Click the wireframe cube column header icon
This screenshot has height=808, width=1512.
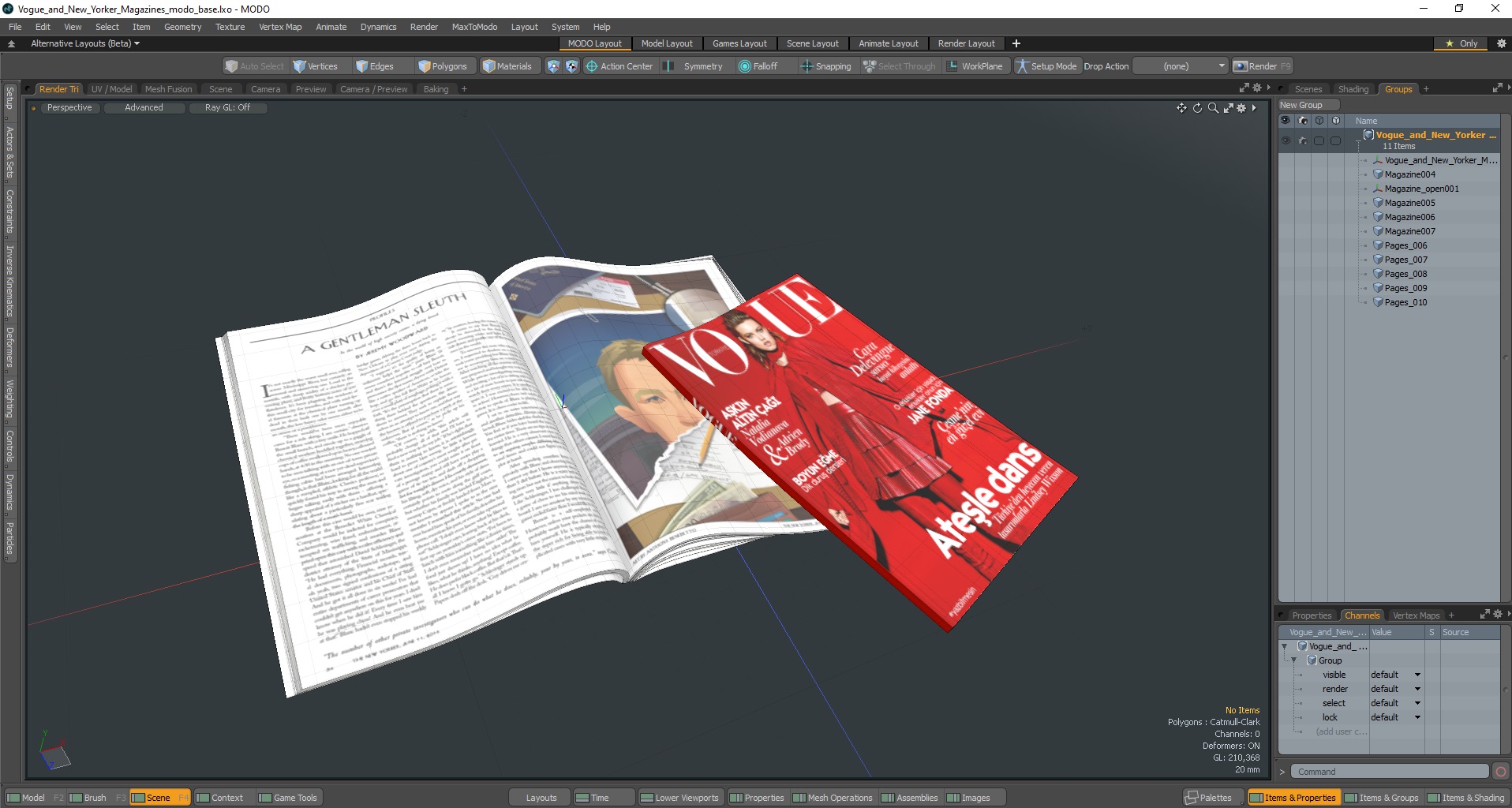(x=1319, y=121)
